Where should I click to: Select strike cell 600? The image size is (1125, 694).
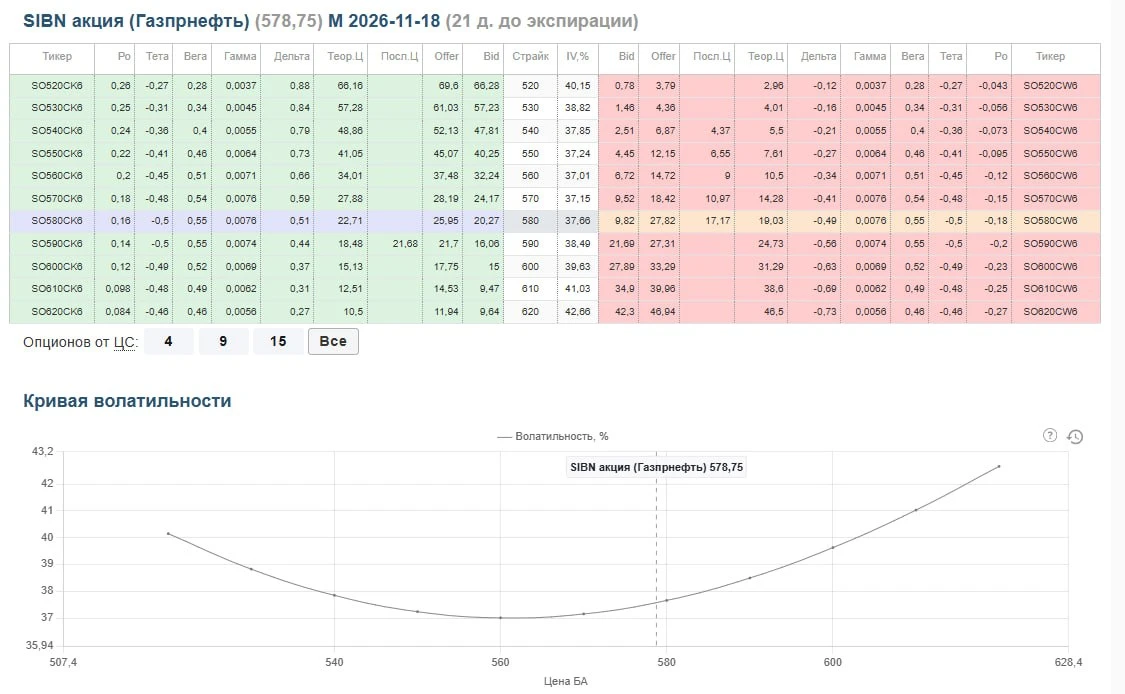[x=530, y=266]
